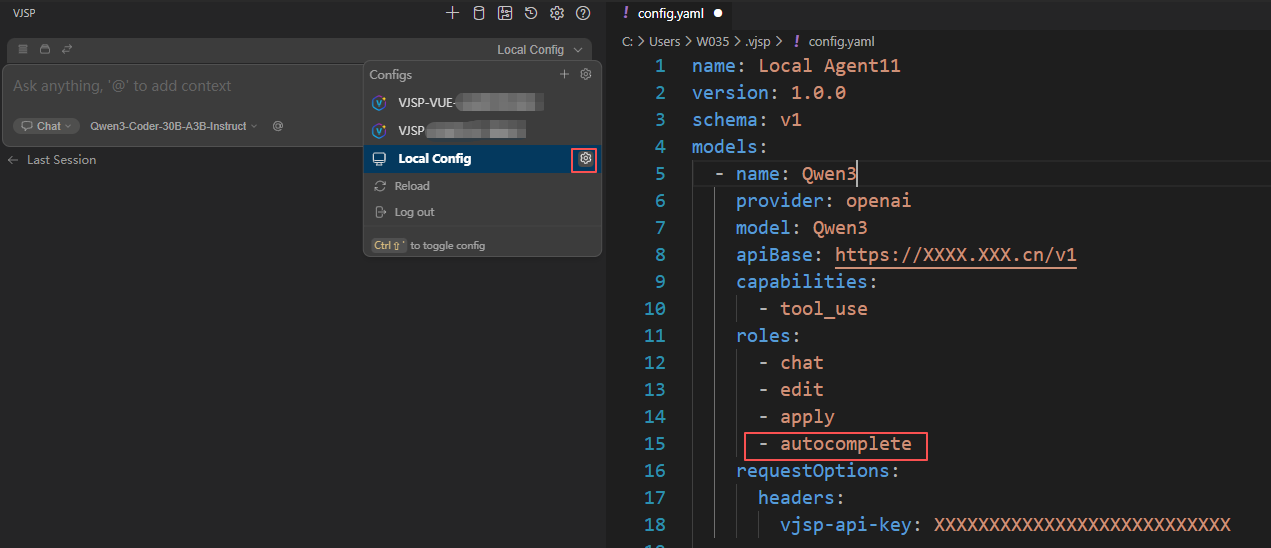Click the 'apply' role entry
Image resolution: width=1271 pixels, height=548 pixels.
tap(808, 417)
